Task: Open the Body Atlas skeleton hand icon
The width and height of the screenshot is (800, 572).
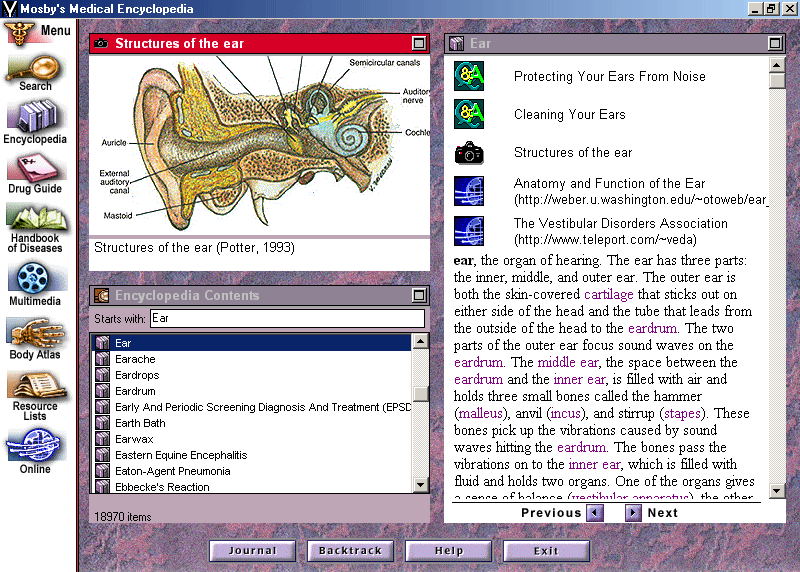Action: (x=36, y=333)
